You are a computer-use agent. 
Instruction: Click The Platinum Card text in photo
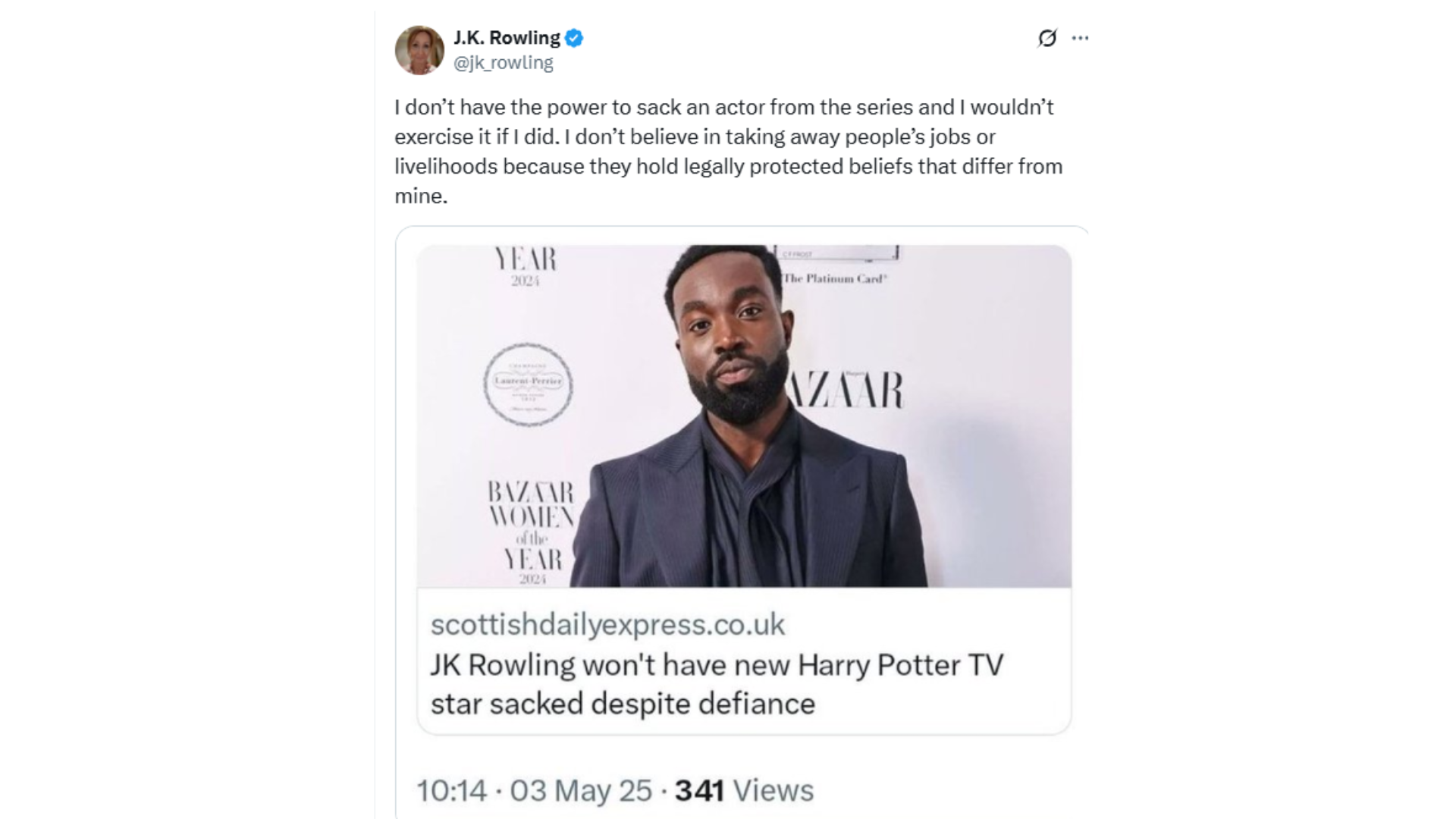point(834,278)
